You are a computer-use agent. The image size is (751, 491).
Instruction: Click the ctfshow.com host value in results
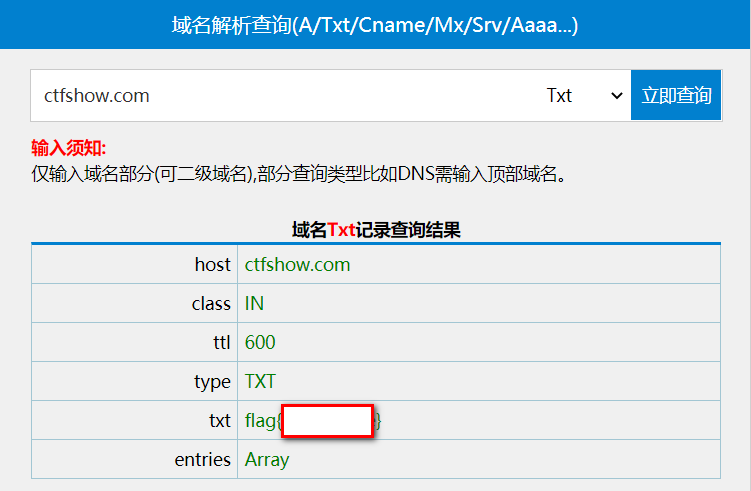pyautogui.click(x=297, y=265)
